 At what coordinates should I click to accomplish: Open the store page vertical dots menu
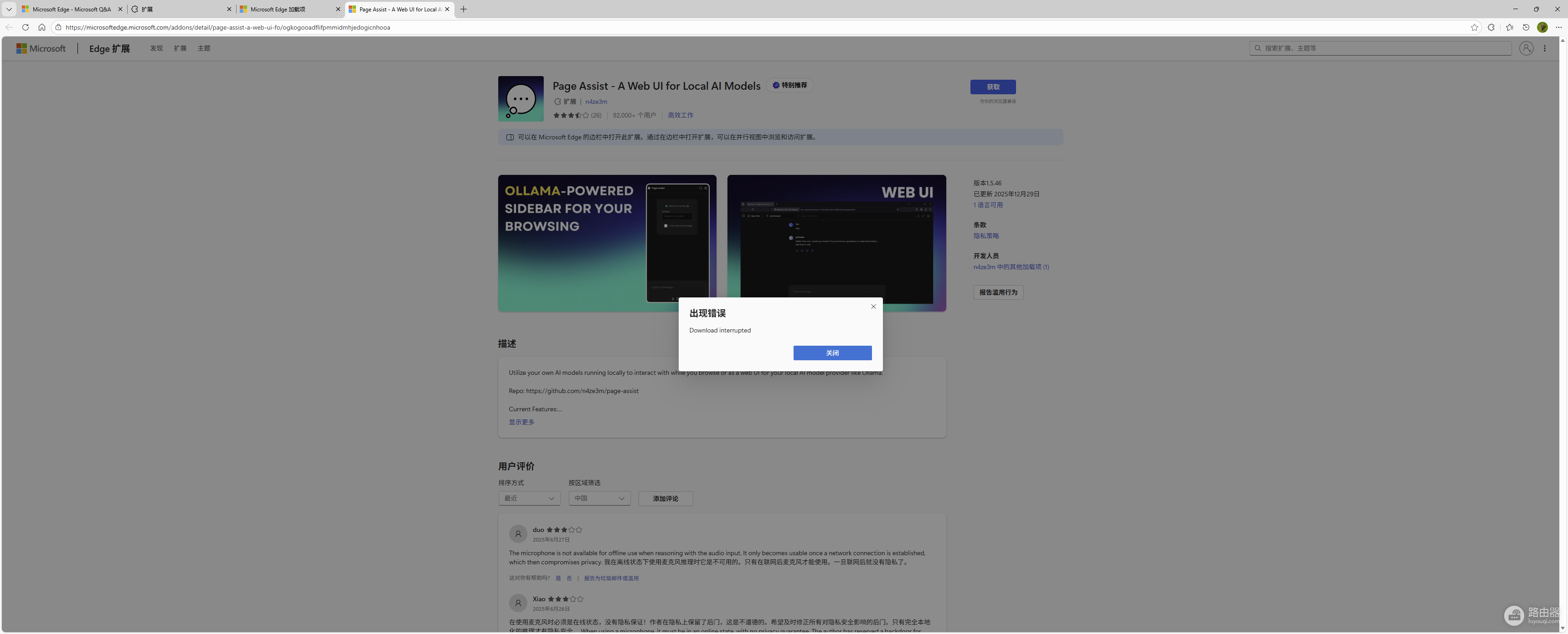(x=1545, y=48)
